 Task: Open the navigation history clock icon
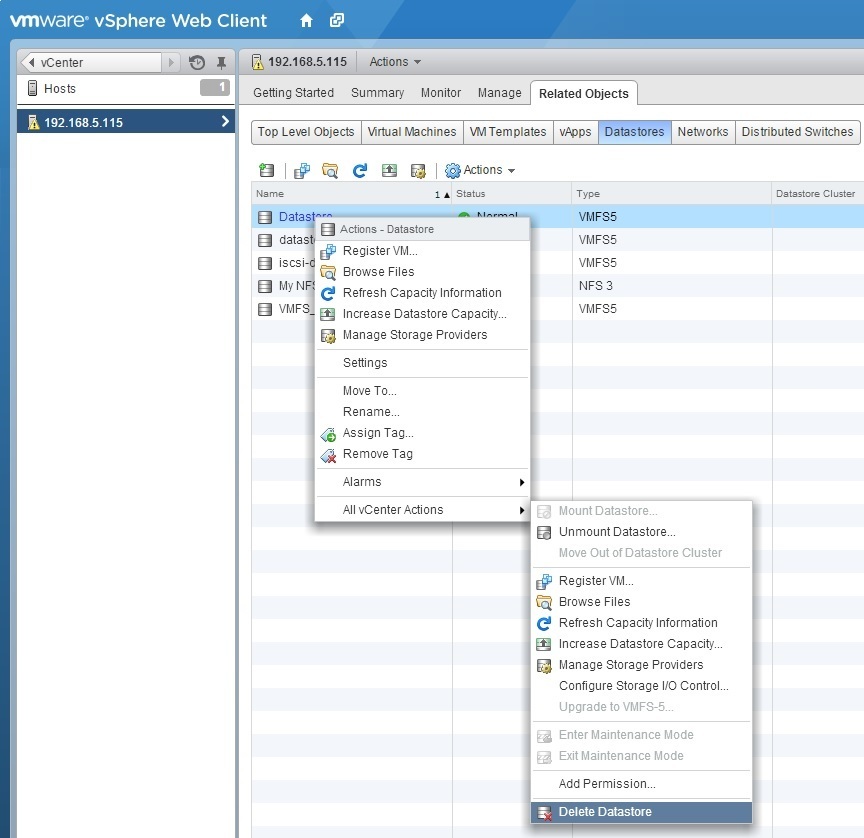197,62
